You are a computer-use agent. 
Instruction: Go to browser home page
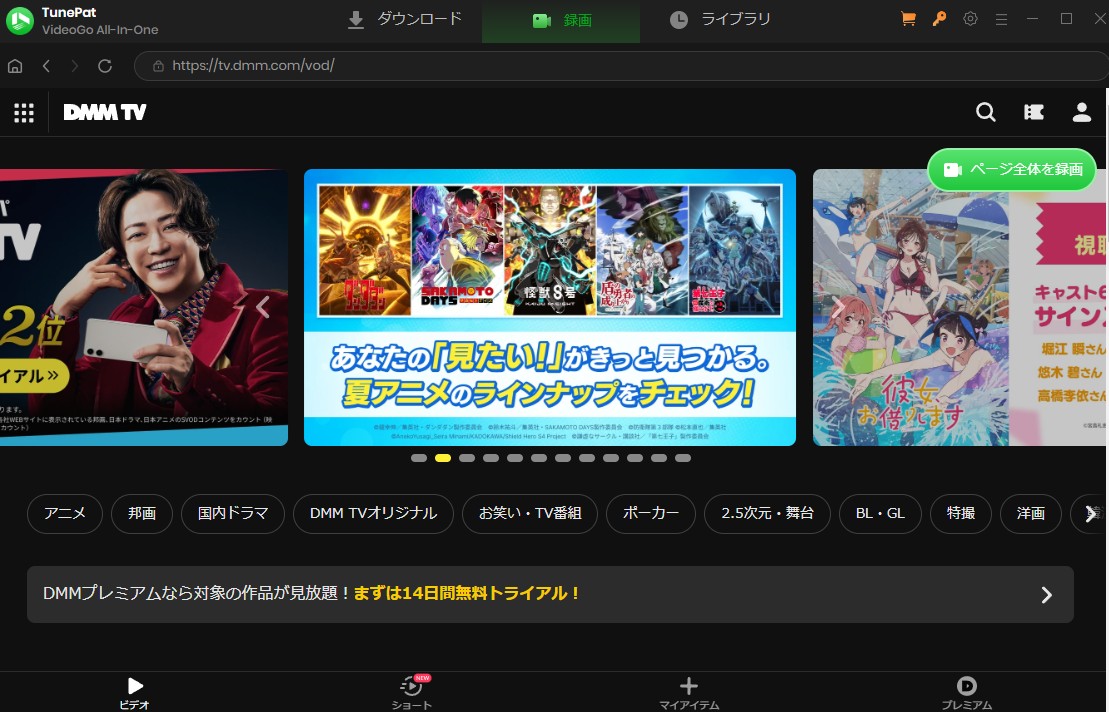[15, 66]
